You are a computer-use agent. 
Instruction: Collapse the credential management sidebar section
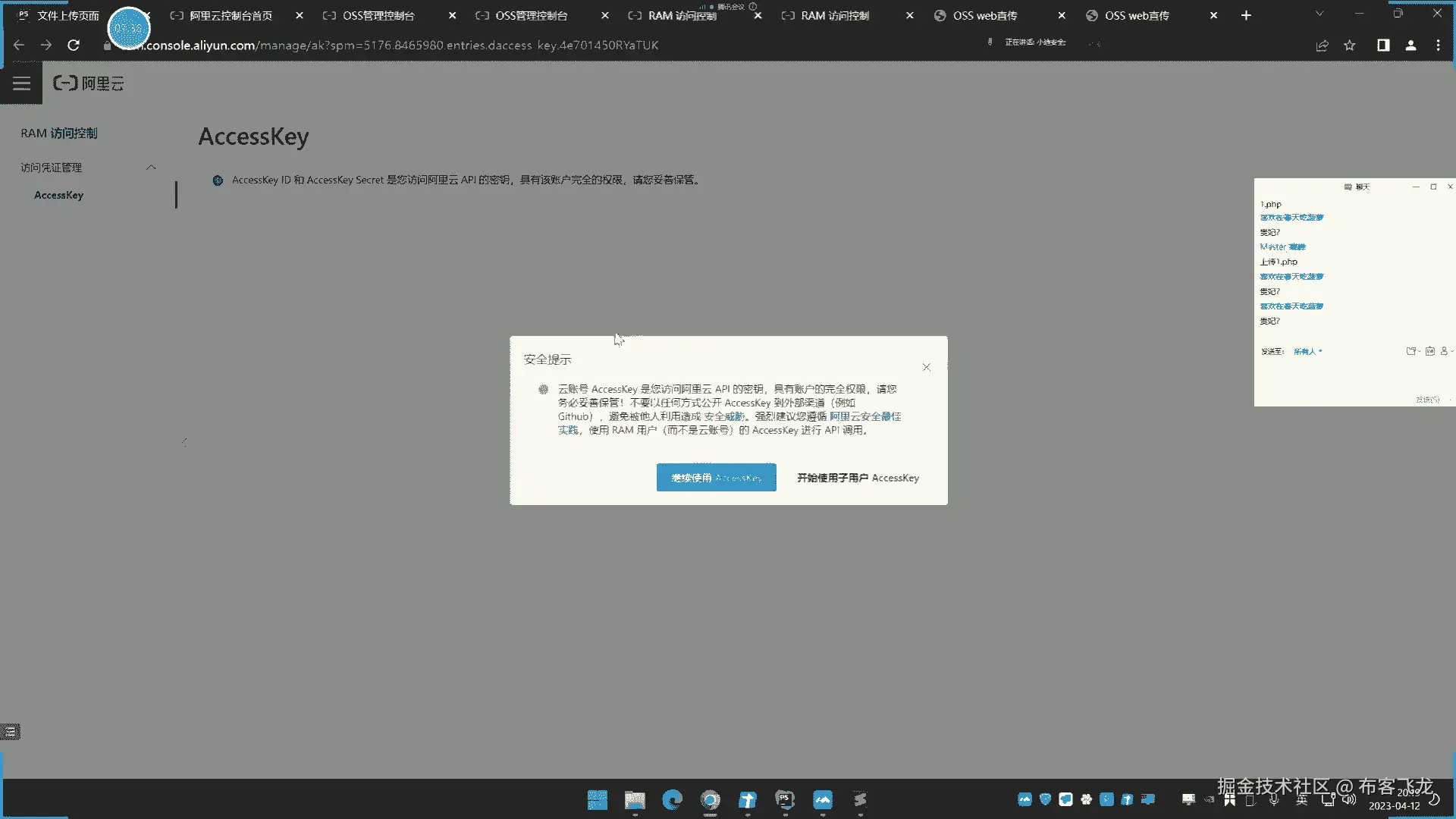pyautogui.click(x=151, y=168)
